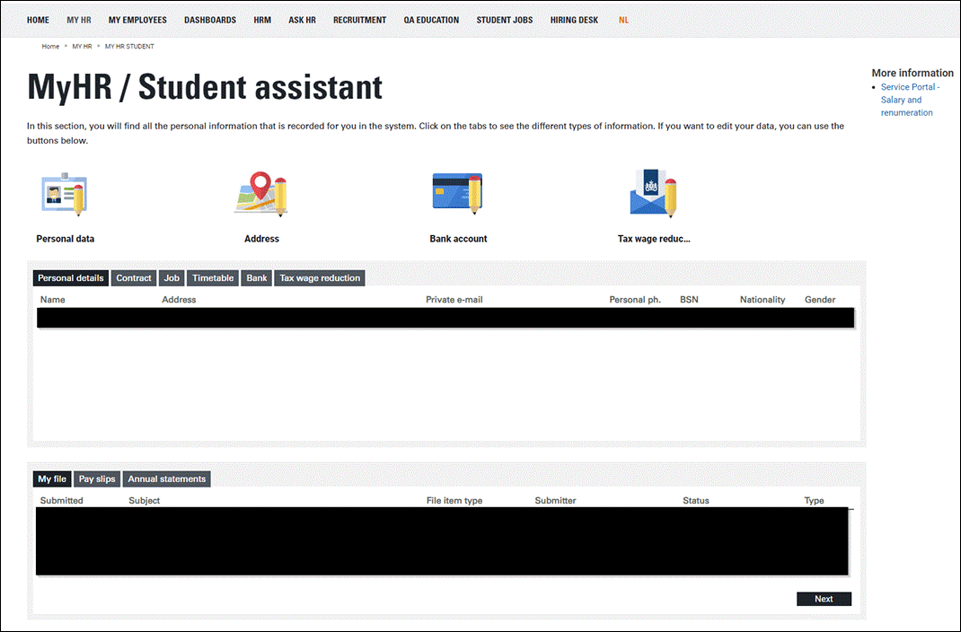Image resolution: width=961 pixels, height=632 pixels.
Task: Click the MY HR STUDENT breadcrumb
Action: (129, 47)
